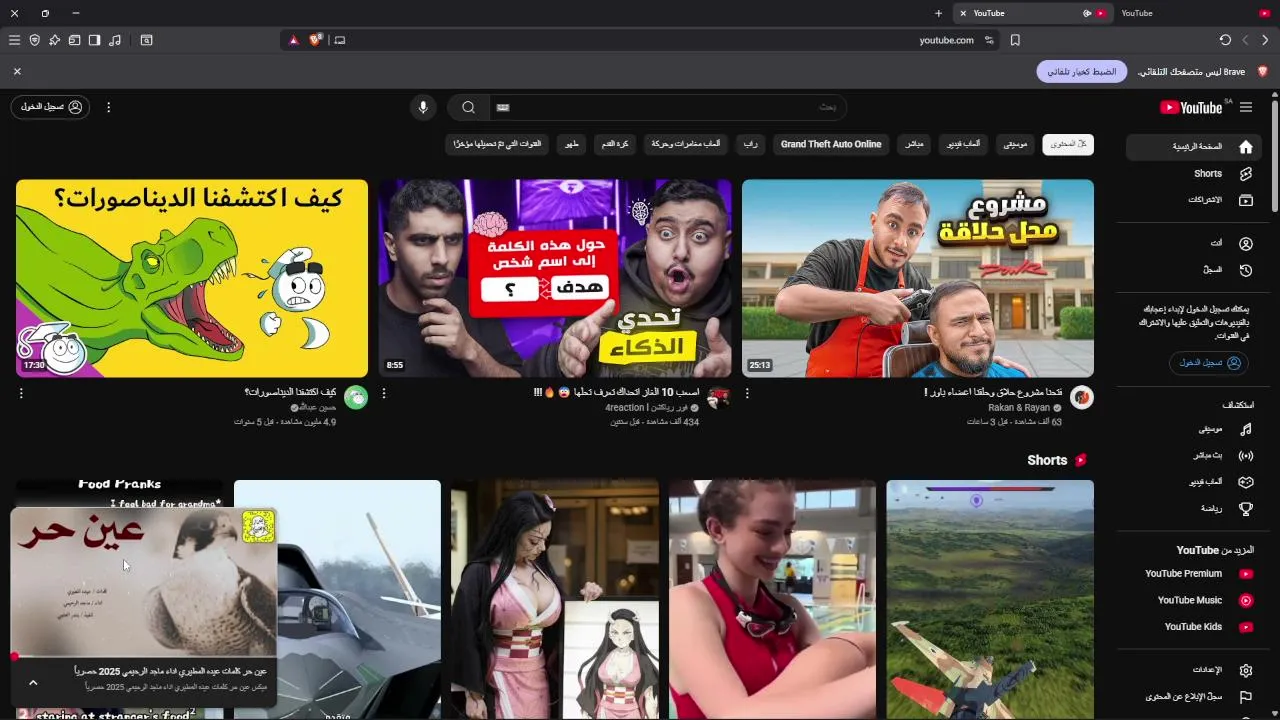Open the Brave VPN shield icon
The image size is (1280, 720).
point(34,40)
